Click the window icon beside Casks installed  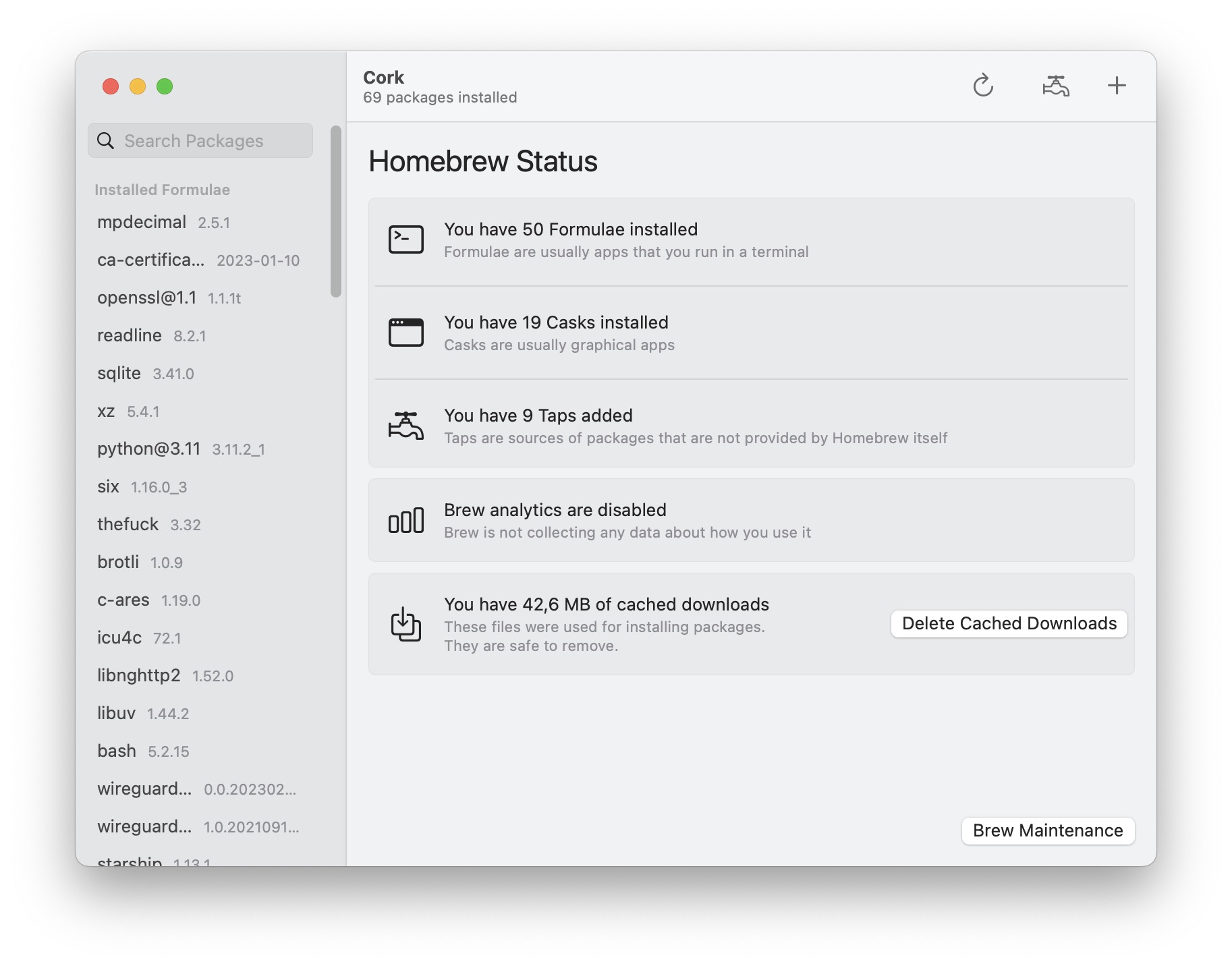coord(406,333)
